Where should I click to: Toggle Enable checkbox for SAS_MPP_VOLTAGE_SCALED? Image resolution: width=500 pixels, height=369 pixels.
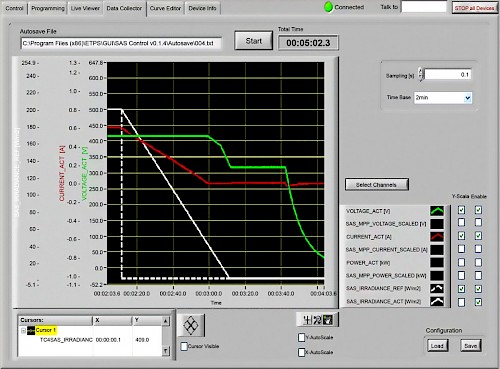click(x=478, y=222)
